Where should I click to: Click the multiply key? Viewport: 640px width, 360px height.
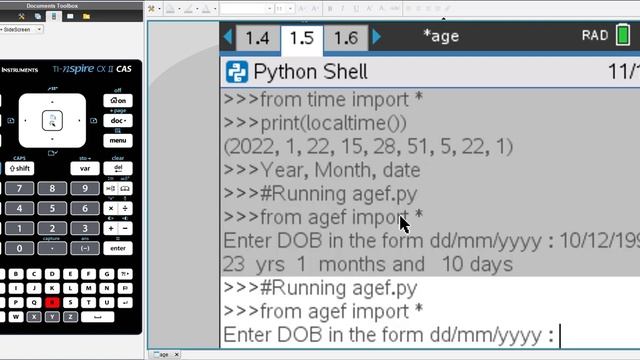[111, 208]
